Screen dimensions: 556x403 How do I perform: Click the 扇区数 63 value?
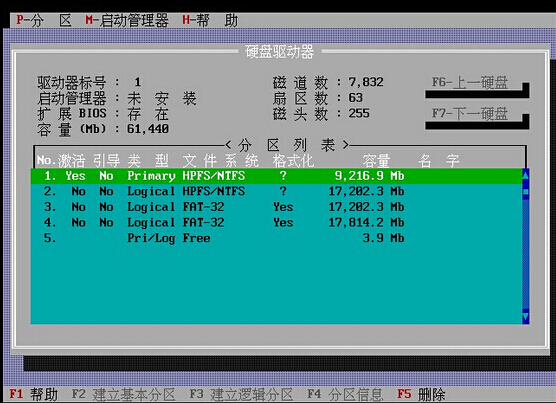pyautogui.click(x=355, y=98)
